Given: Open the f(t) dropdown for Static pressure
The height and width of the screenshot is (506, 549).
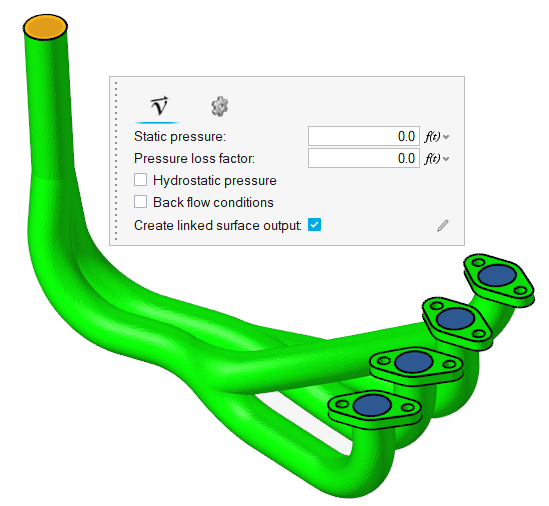Looking at the screenshot, I should 437,137.
